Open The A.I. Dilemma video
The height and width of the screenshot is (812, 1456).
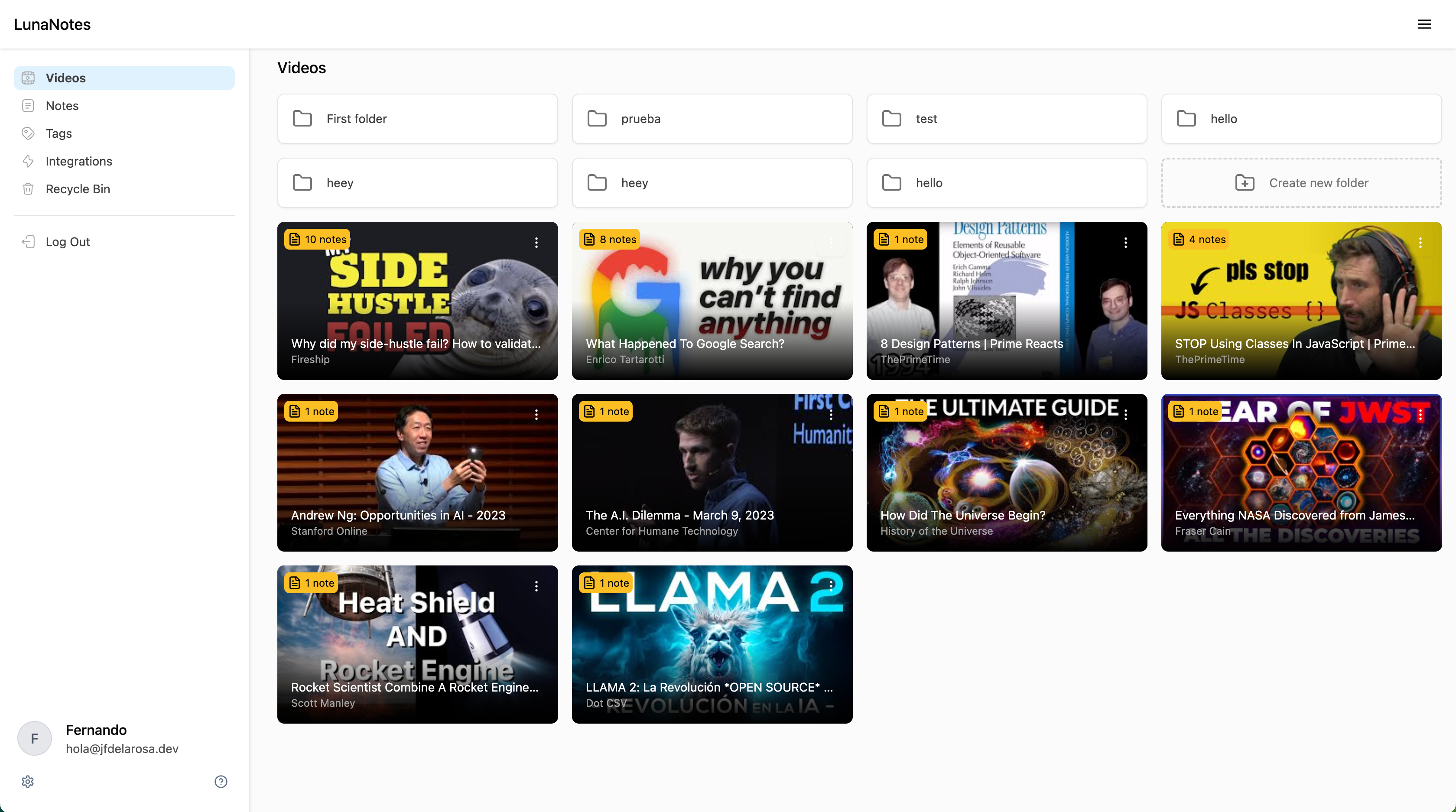pos(712,472)
